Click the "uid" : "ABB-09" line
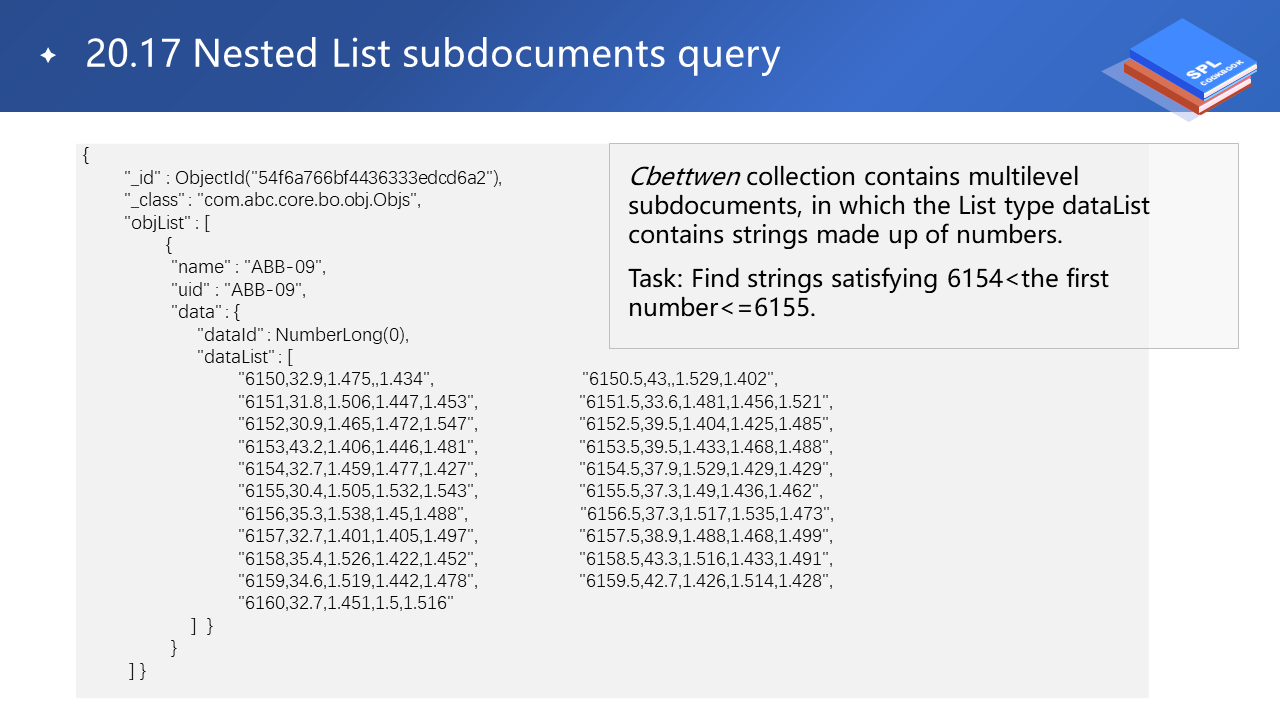1280x720 pixels. [238, 289]
